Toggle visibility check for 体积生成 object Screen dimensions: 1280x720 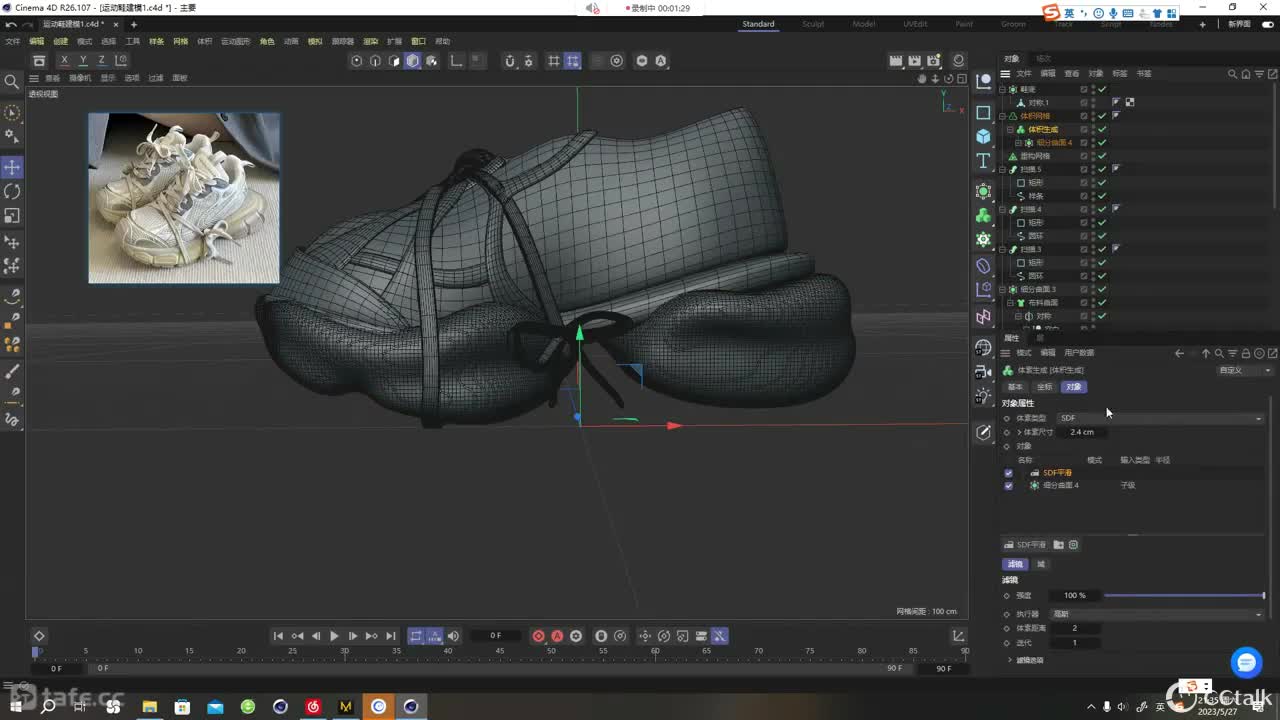click(x=1102, y=129)
